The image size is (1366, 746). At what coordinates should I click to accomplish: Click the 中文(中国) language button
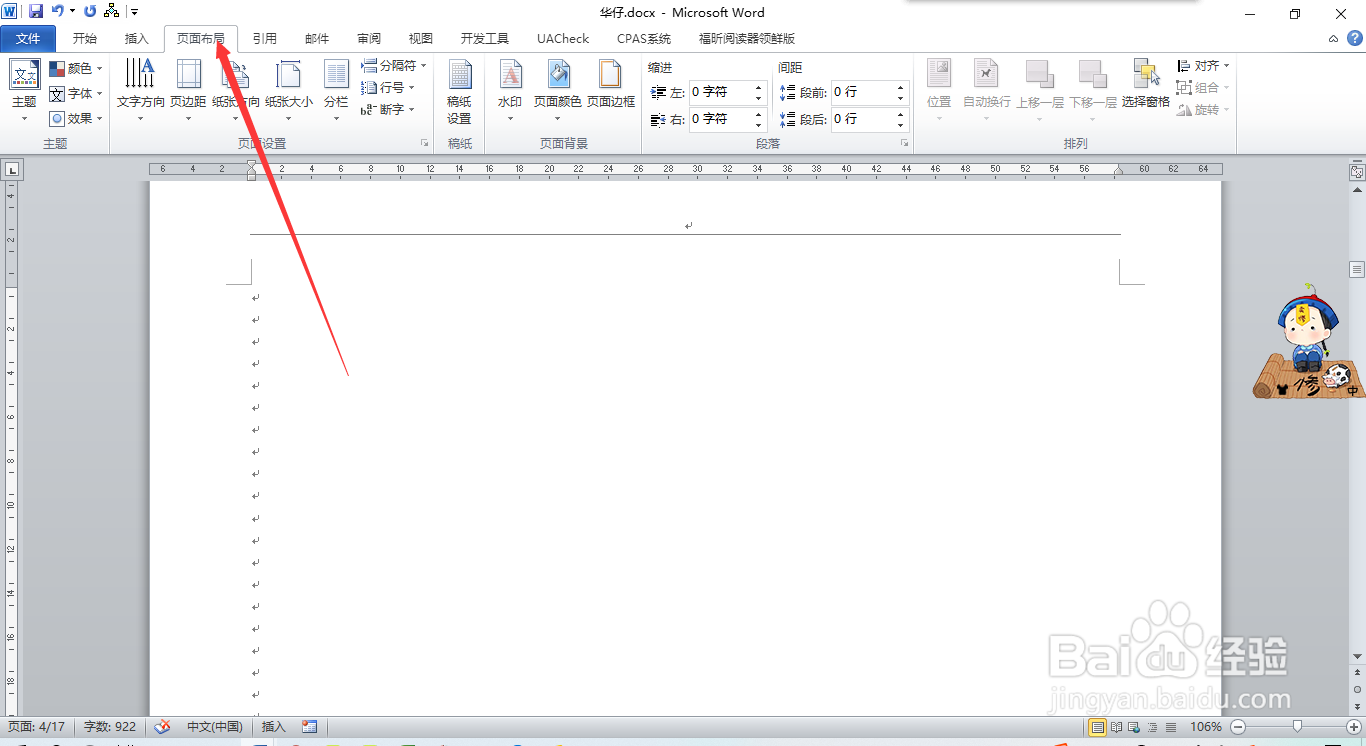pyautogui.click(x=215, y=727)
